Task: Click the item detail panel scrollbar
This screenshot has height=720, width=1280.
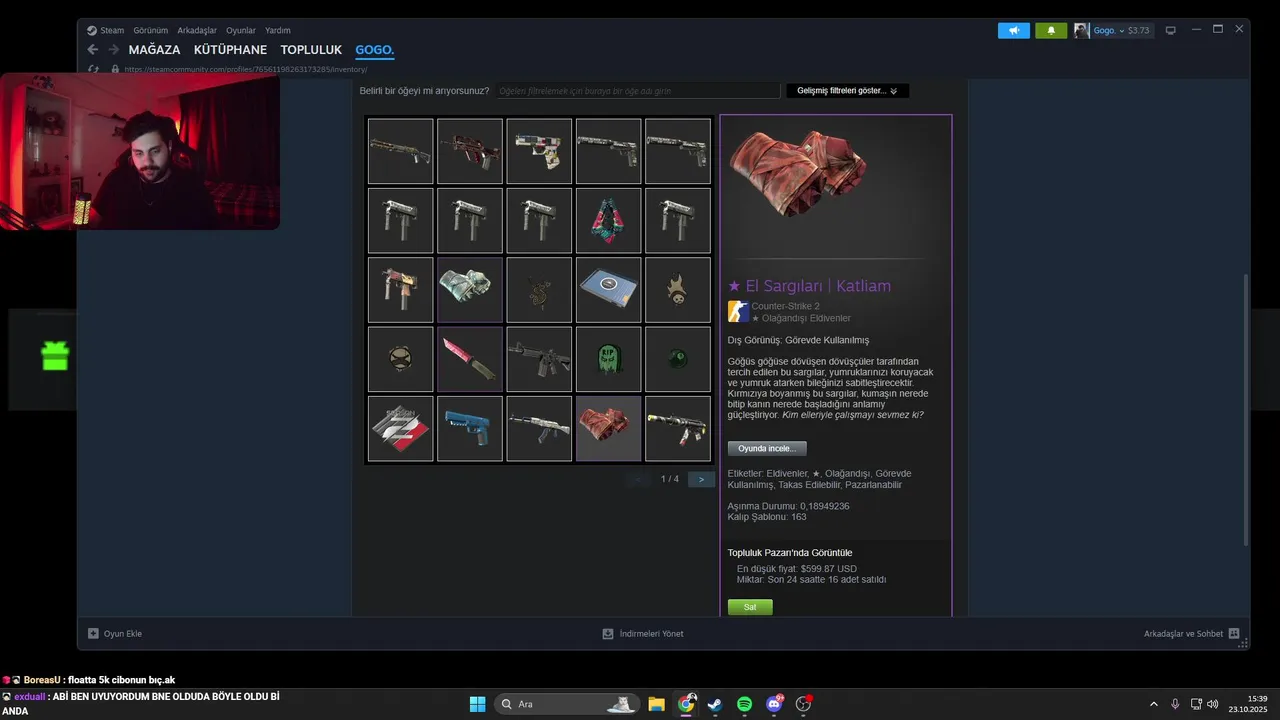Action: (1245, 410)
